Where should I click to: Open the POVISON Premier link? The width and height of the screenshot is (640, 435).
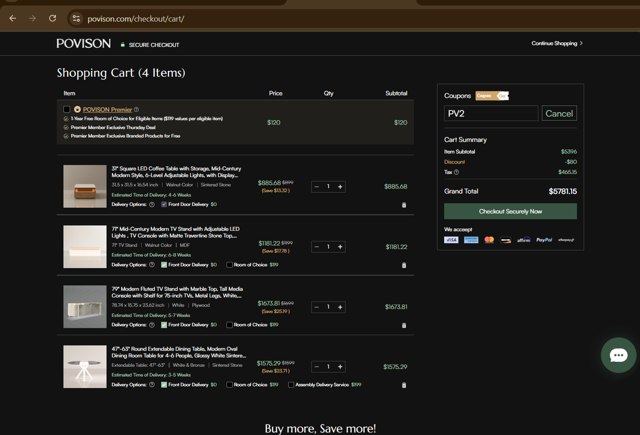pos(107,109)
